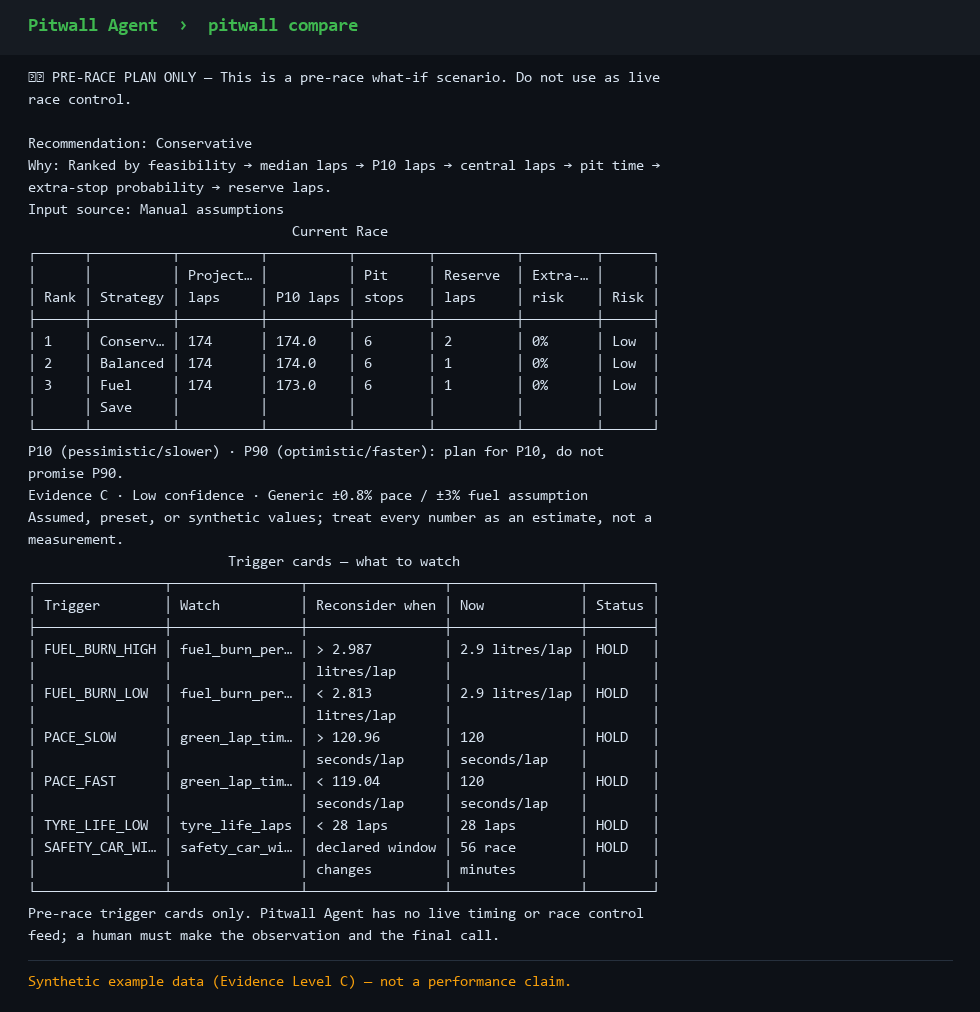Click the 'Pitwall Agent' header title

tap(92, 25)
